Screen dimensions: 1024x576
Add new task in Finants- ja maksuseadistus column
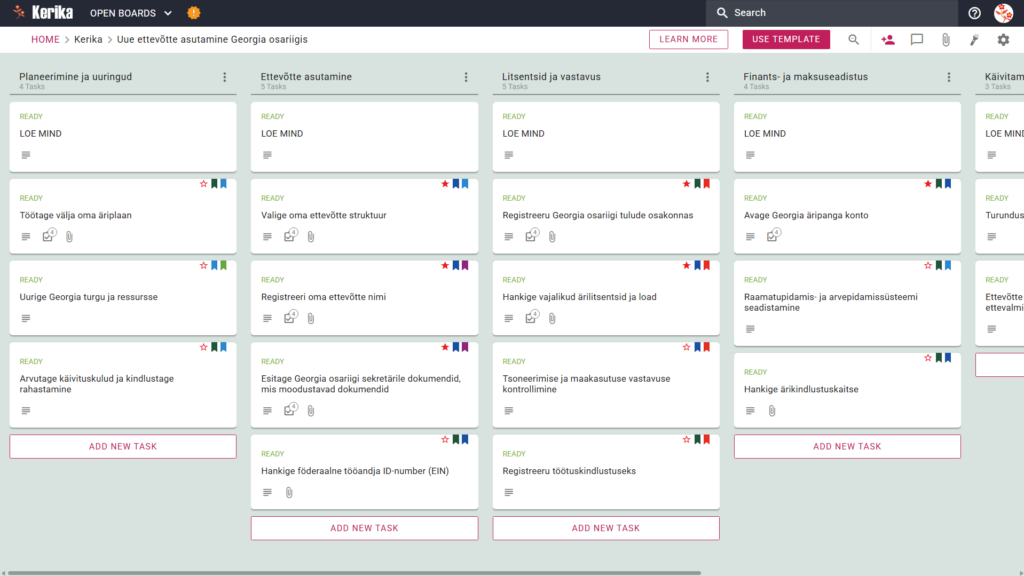pyautogui.click(x=847, y=447)
